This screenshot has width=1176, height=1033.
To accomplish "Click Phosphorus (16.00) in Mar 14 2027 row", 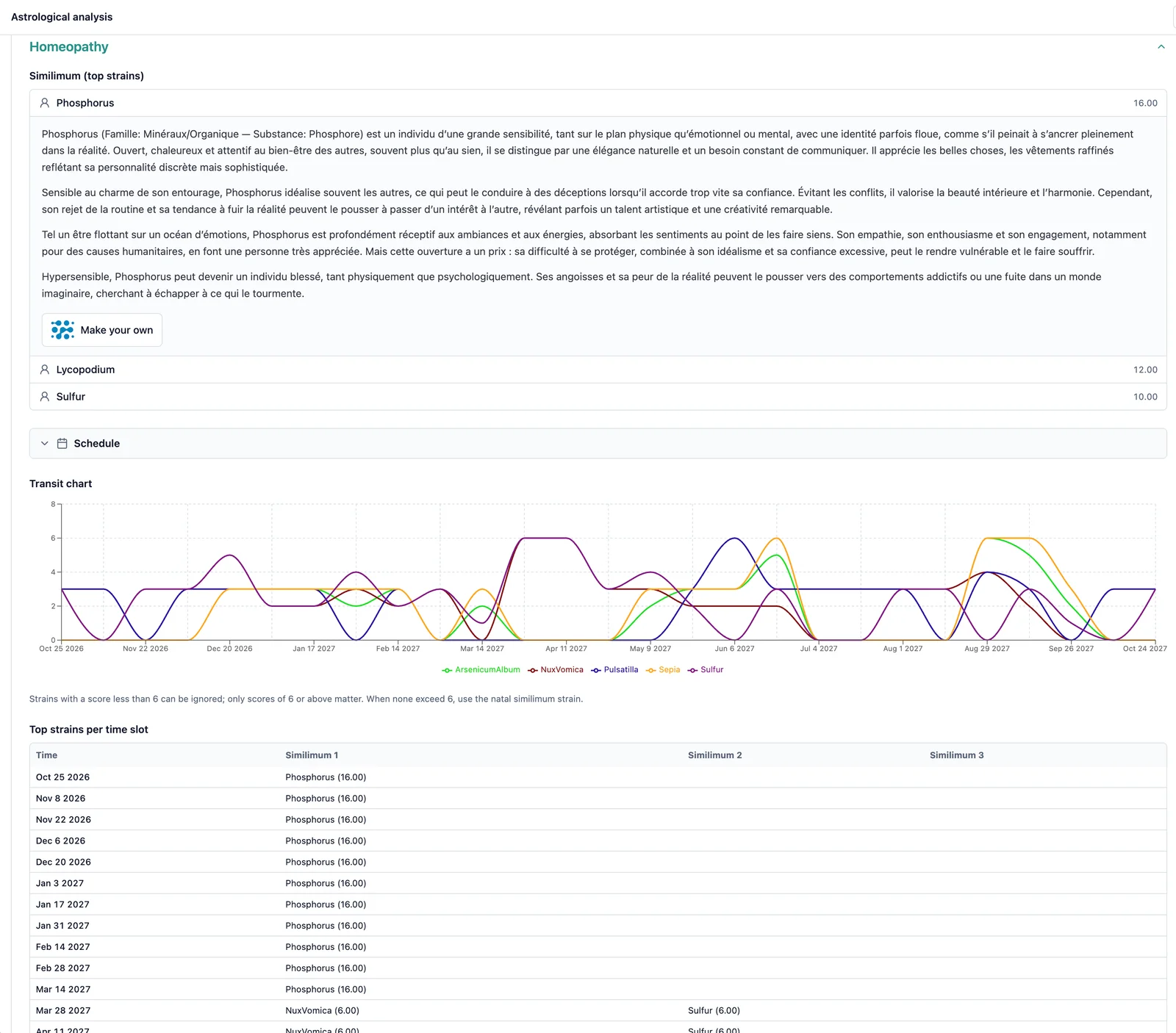I will 326,990.
